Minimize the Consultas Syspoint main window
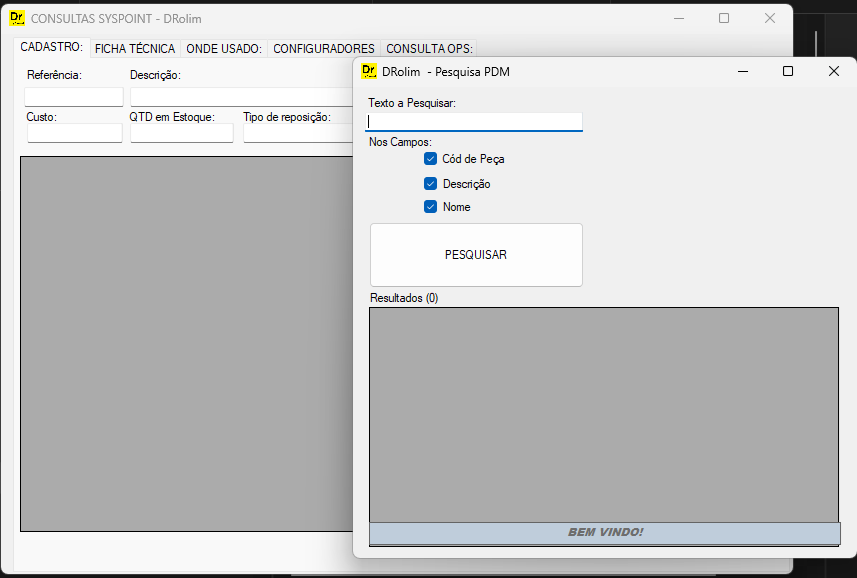857x578 pixels. pos(679,18)
